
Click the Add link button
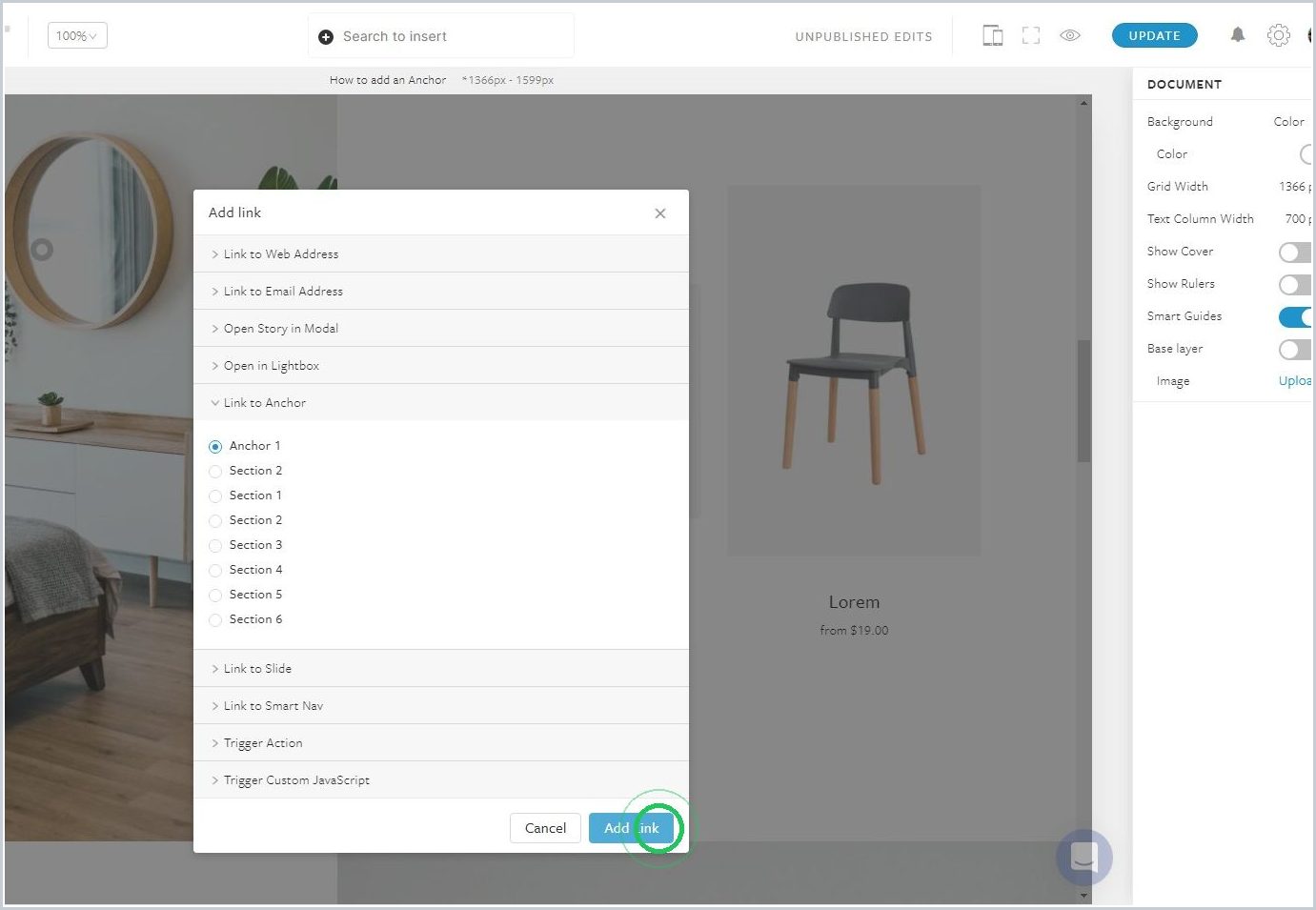[632, 828]
